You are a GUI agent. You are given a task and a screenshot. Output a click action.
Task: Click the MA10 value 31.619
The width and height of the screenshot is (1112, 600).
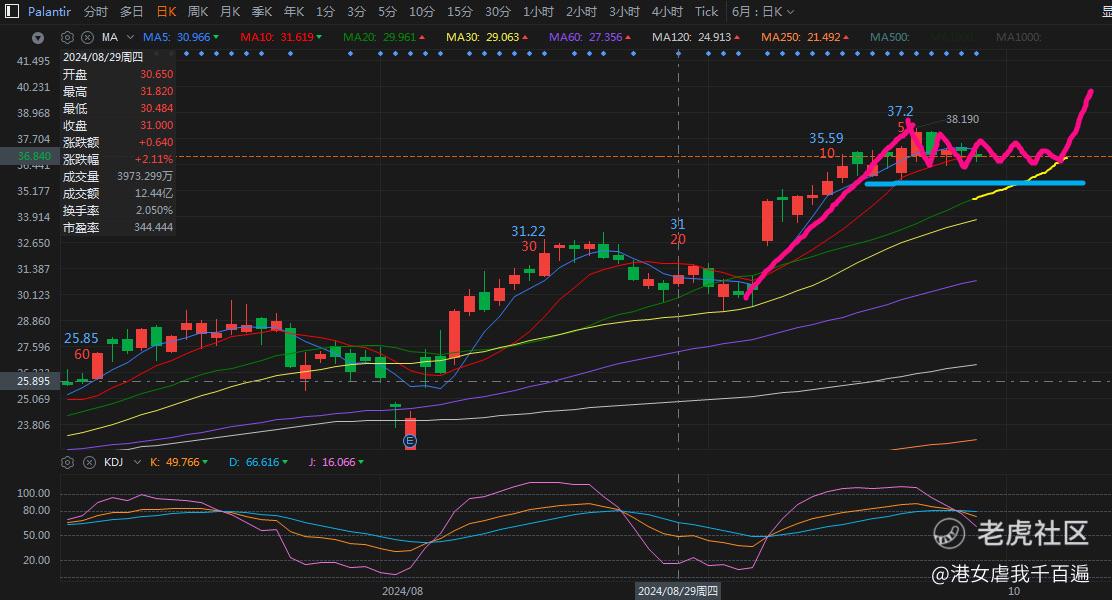coord(296,37)
